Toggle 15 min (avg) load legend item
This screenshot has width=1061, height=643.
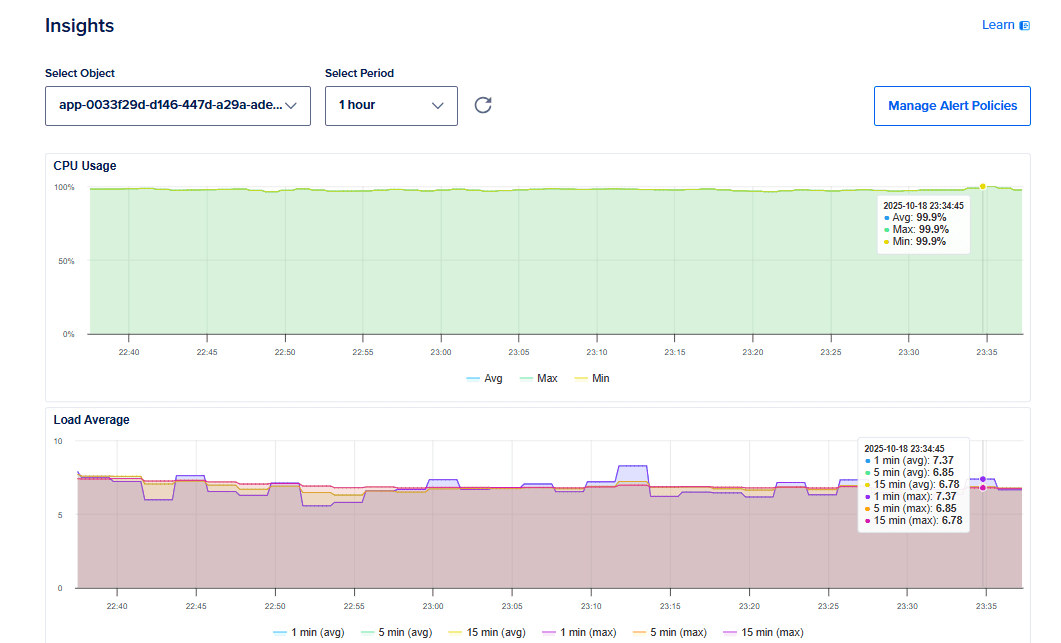click(487, 632)
